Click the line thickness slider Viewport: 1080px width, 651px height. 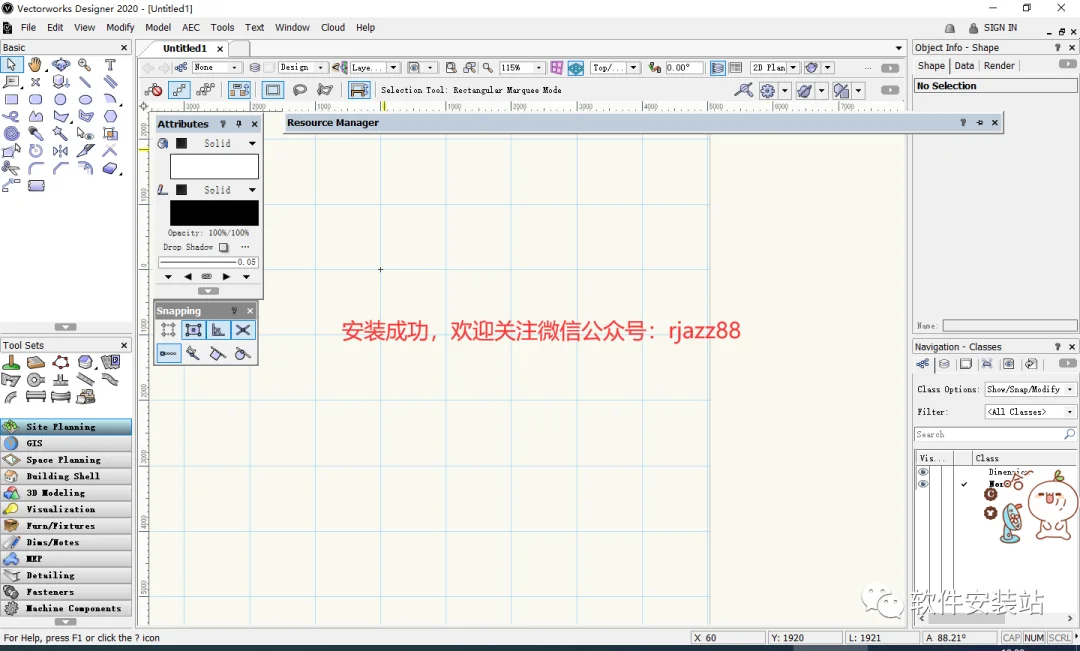(198, 262)
